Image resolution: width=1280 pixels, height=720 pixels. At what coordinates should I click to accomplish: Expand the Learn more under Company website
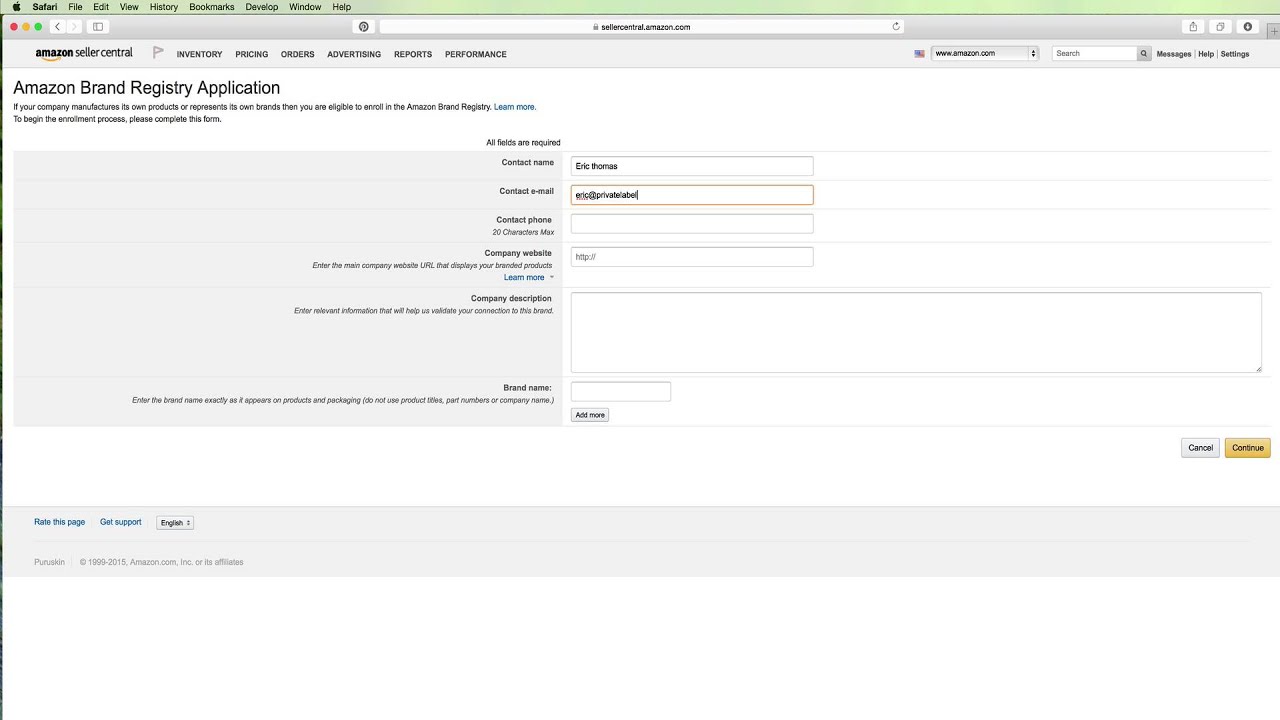pos(528,277)
